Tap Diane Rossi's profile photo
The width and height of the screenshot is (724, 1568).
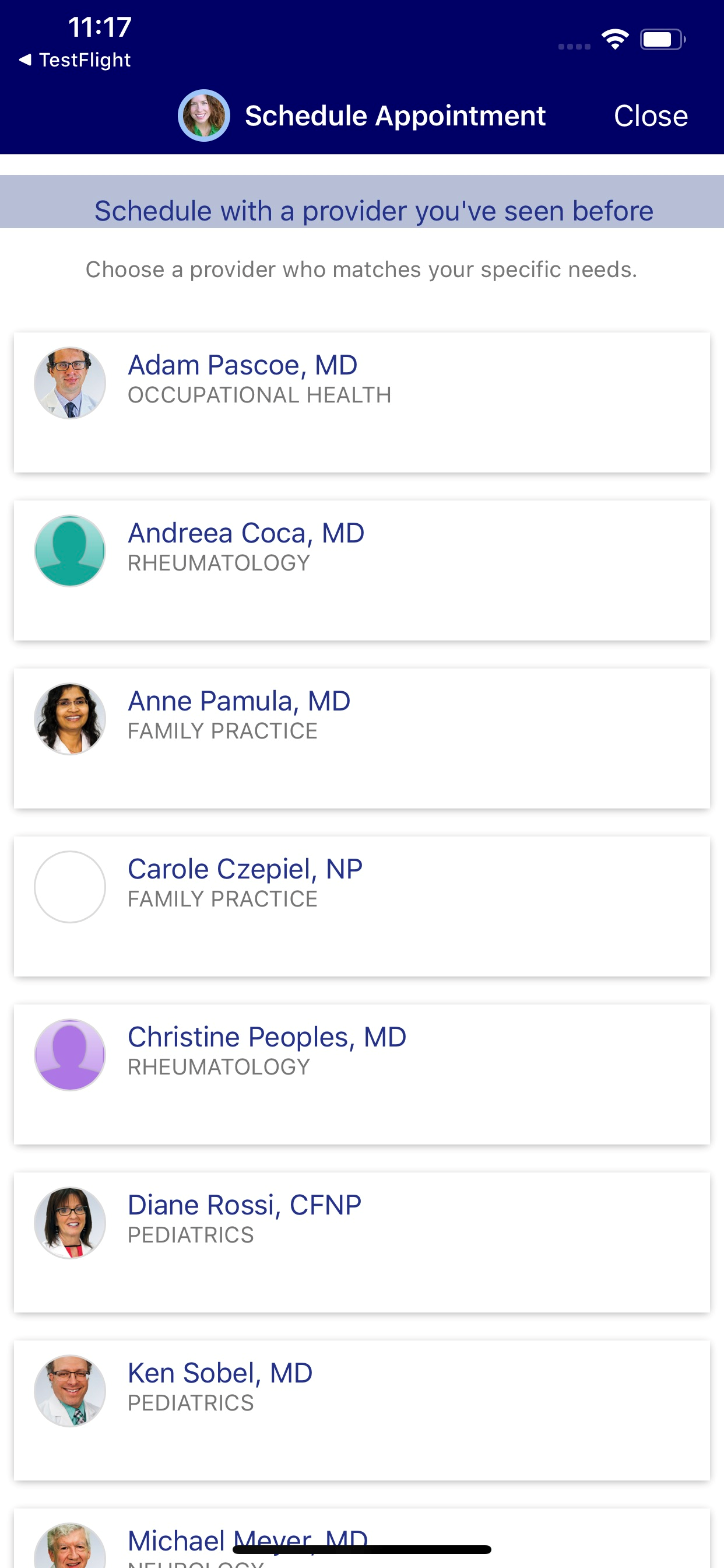click(70, 1223)
